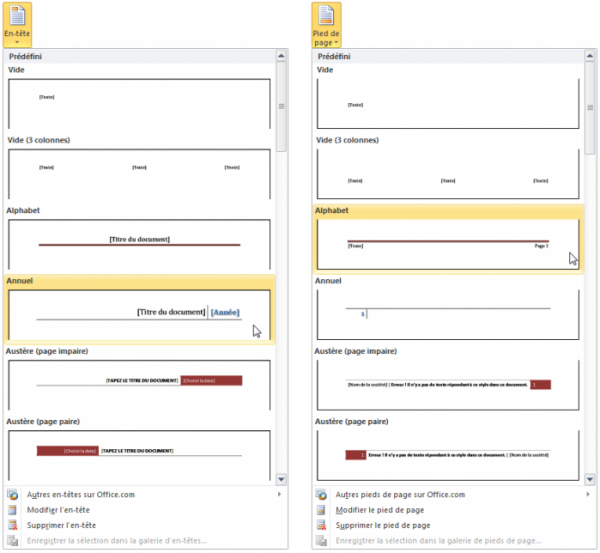Pick Austère (page impaire) footer template

click(x=448, y=385)
